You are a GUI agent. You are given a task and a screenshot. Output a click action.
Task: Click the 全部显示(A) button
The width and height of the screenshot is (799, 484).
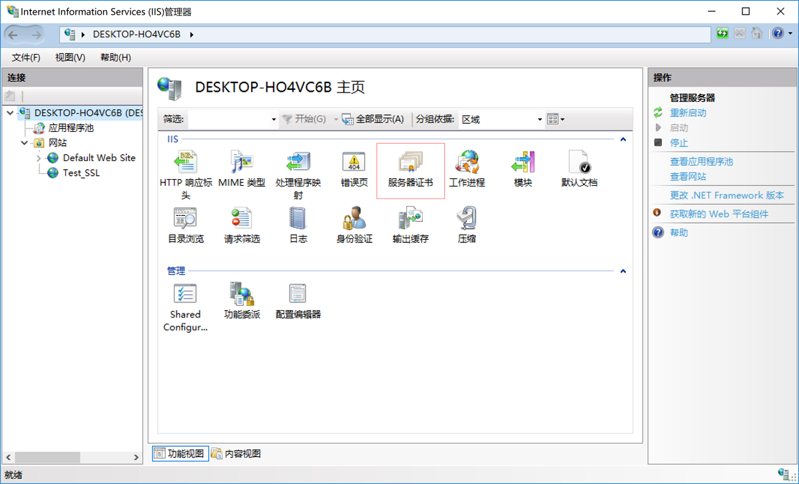[374, 119]
